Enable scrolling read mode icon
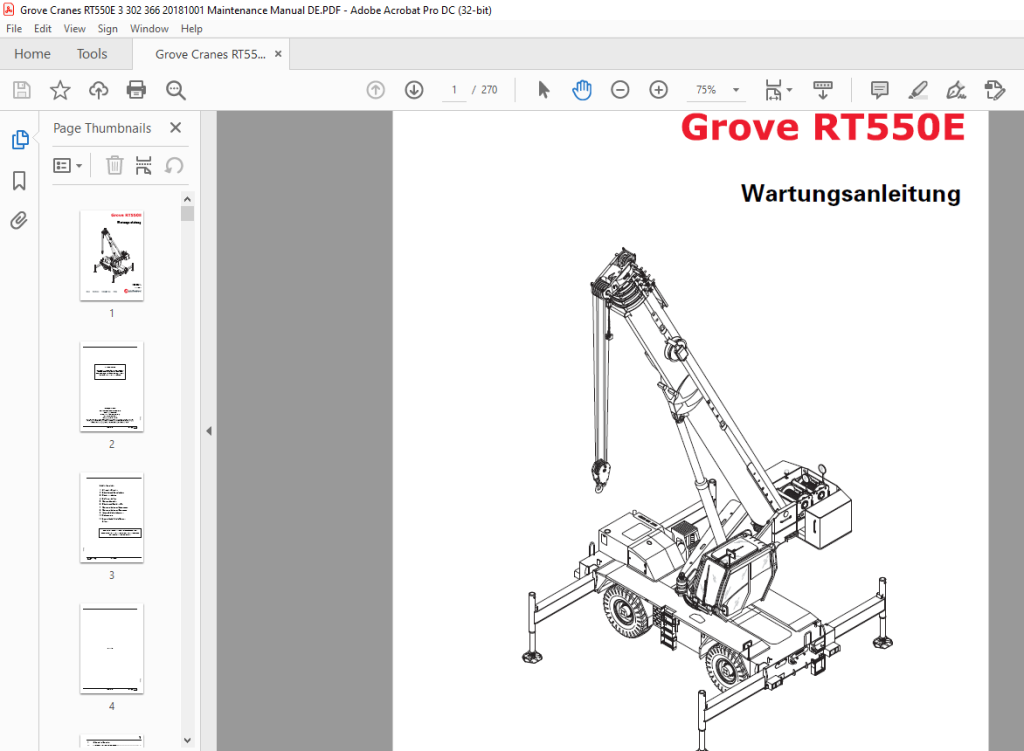This screenshot has width=1024, height=751. tap(823, 90)
